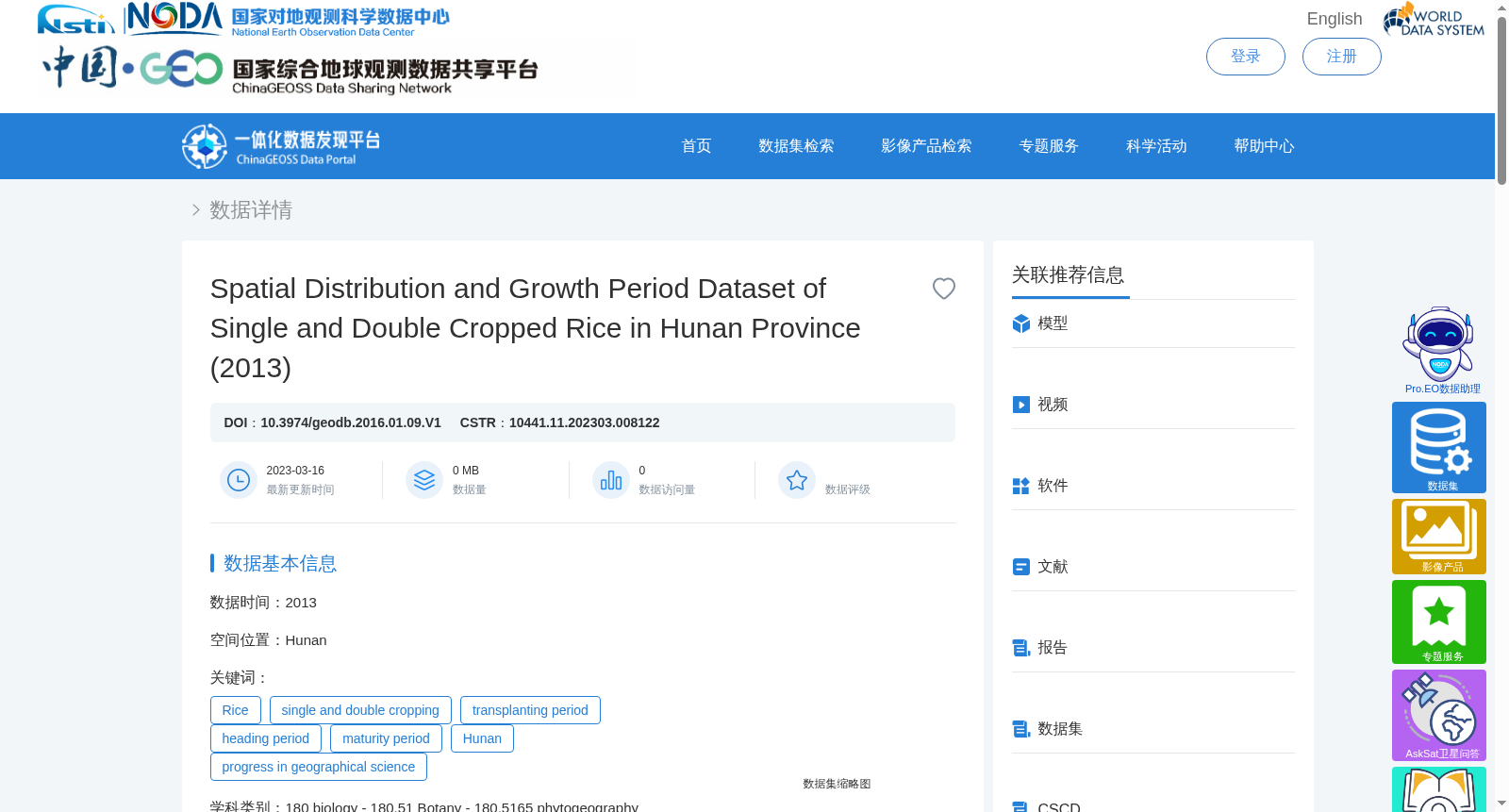Expand the 报告 recommendation section
1509x812 pixels.
point(1152,648)
